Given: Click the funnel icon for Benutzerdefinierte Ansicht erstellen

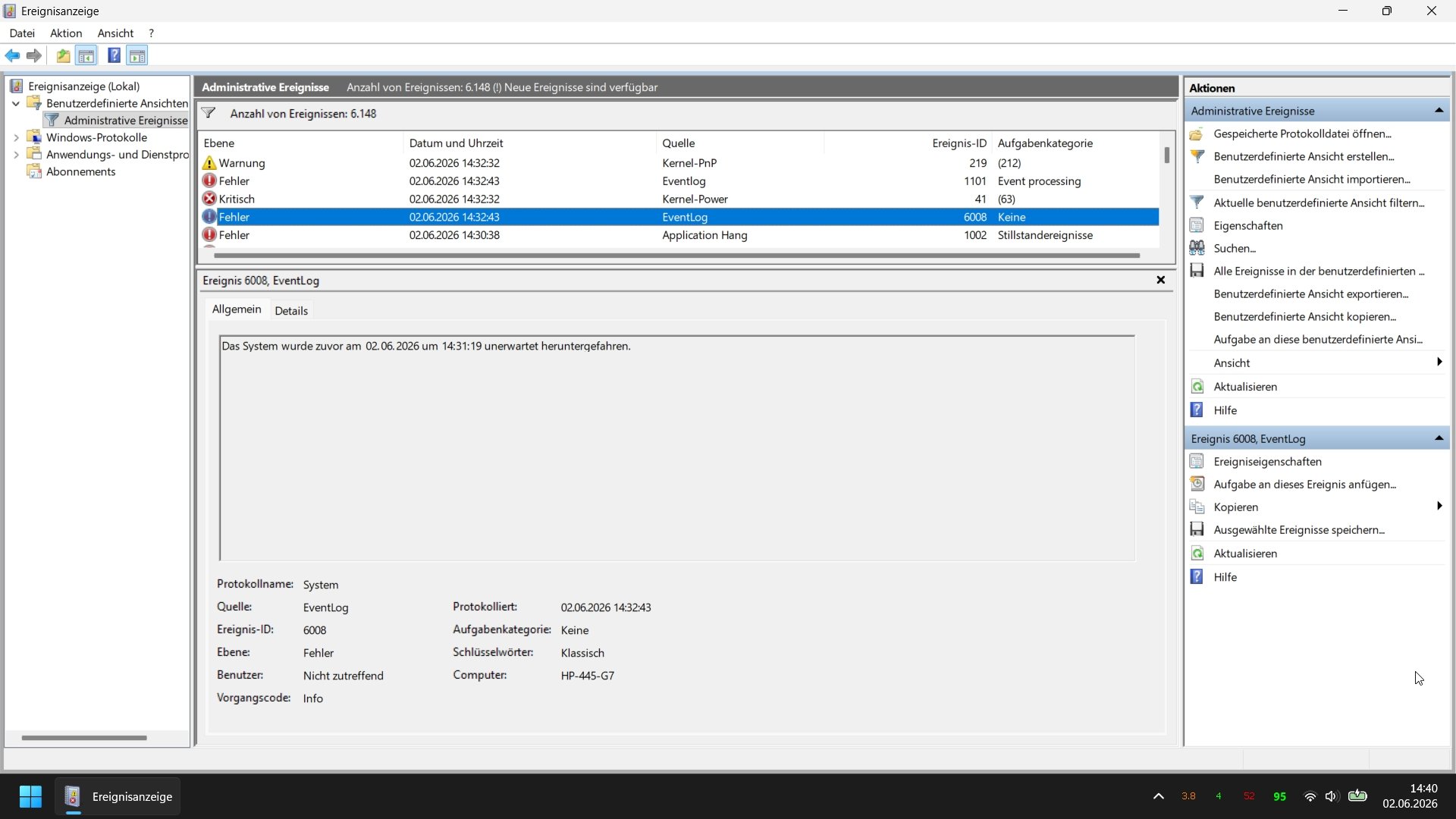Looking at the screenshot, I should pos(1197,156).
